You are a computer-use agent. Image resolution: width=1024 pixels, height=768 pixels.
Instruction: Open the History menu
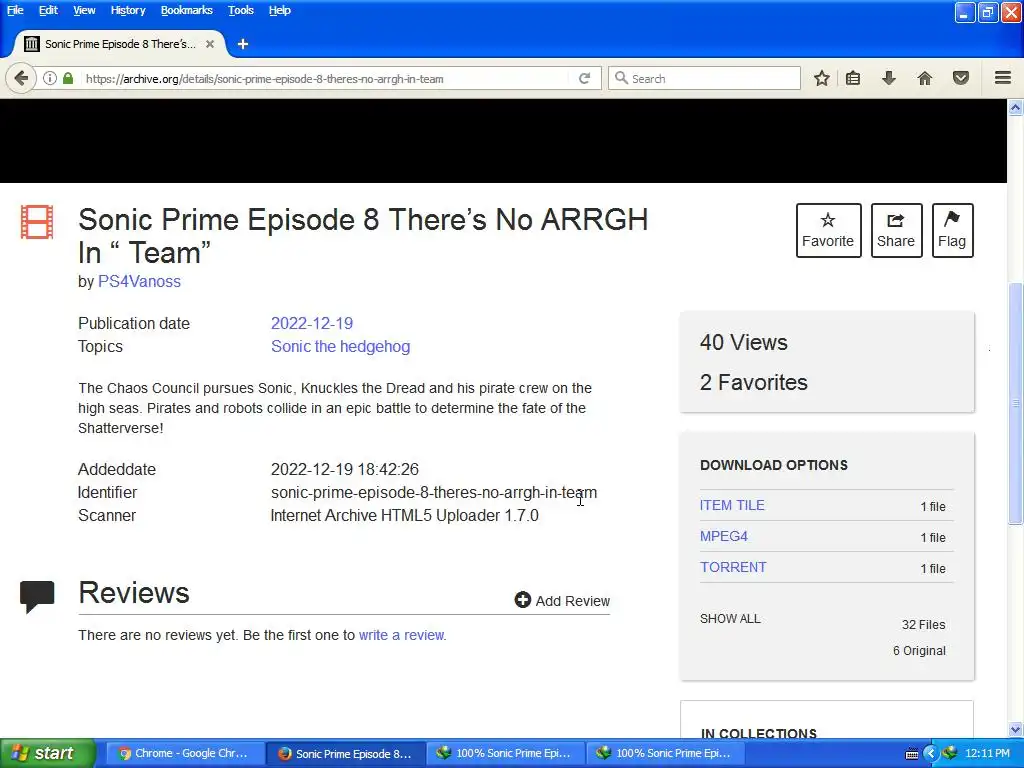click(128, 10)
